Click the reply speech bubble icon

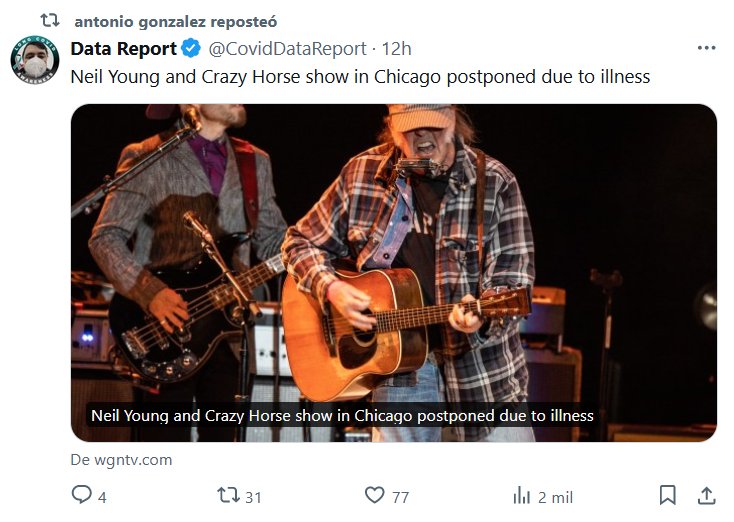pyautogui.click(x=82, y=495)
